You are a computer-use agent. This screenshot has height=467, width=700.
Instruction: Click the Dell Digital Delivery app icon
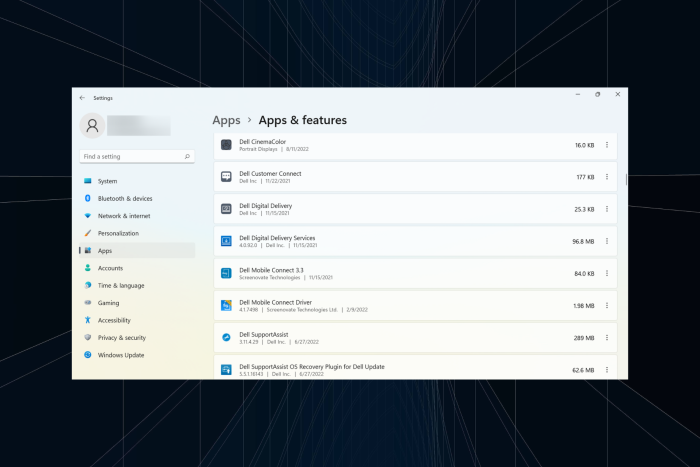(x=226, y=209)
